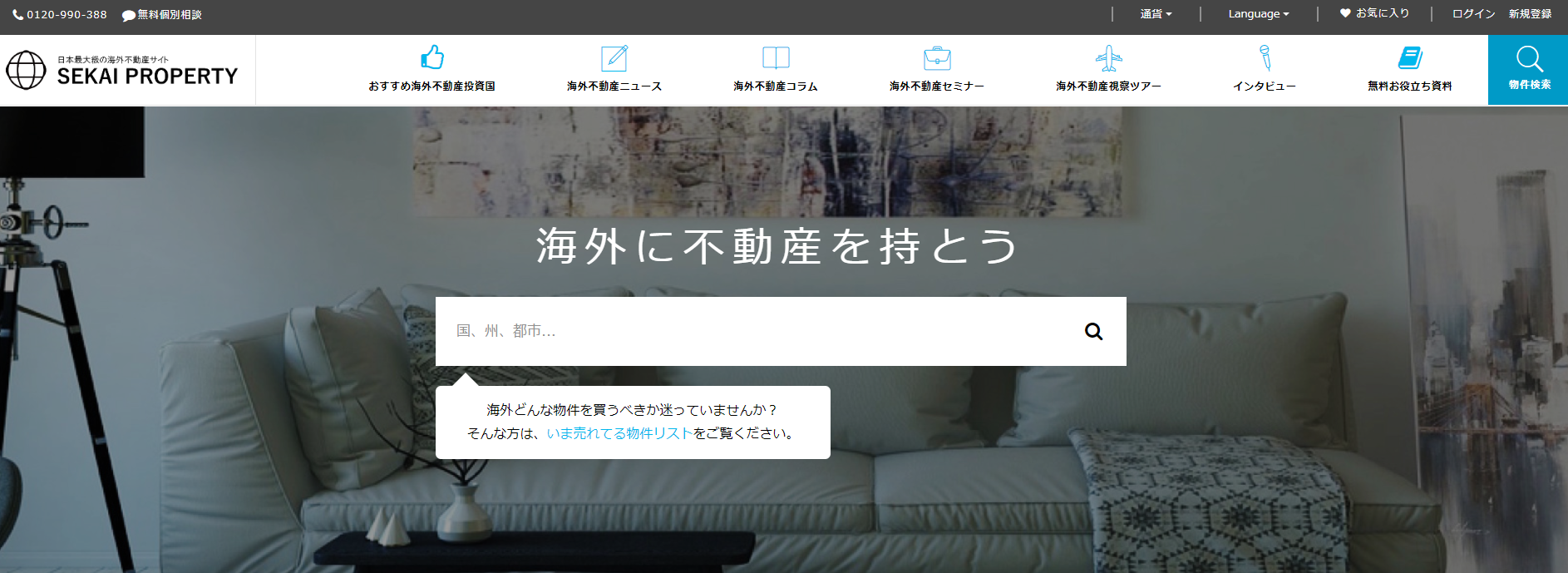Click the ログイン link

[1473, 14]
